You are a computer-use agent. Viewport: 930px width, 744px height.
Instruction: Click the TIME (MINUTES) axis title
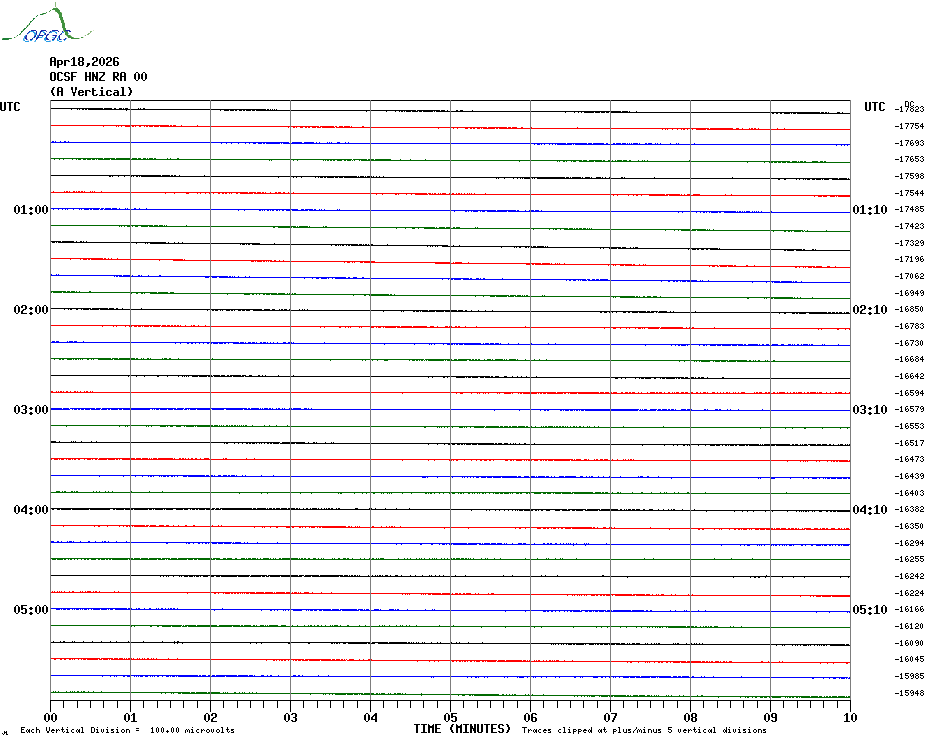click(x=462, y=729)
